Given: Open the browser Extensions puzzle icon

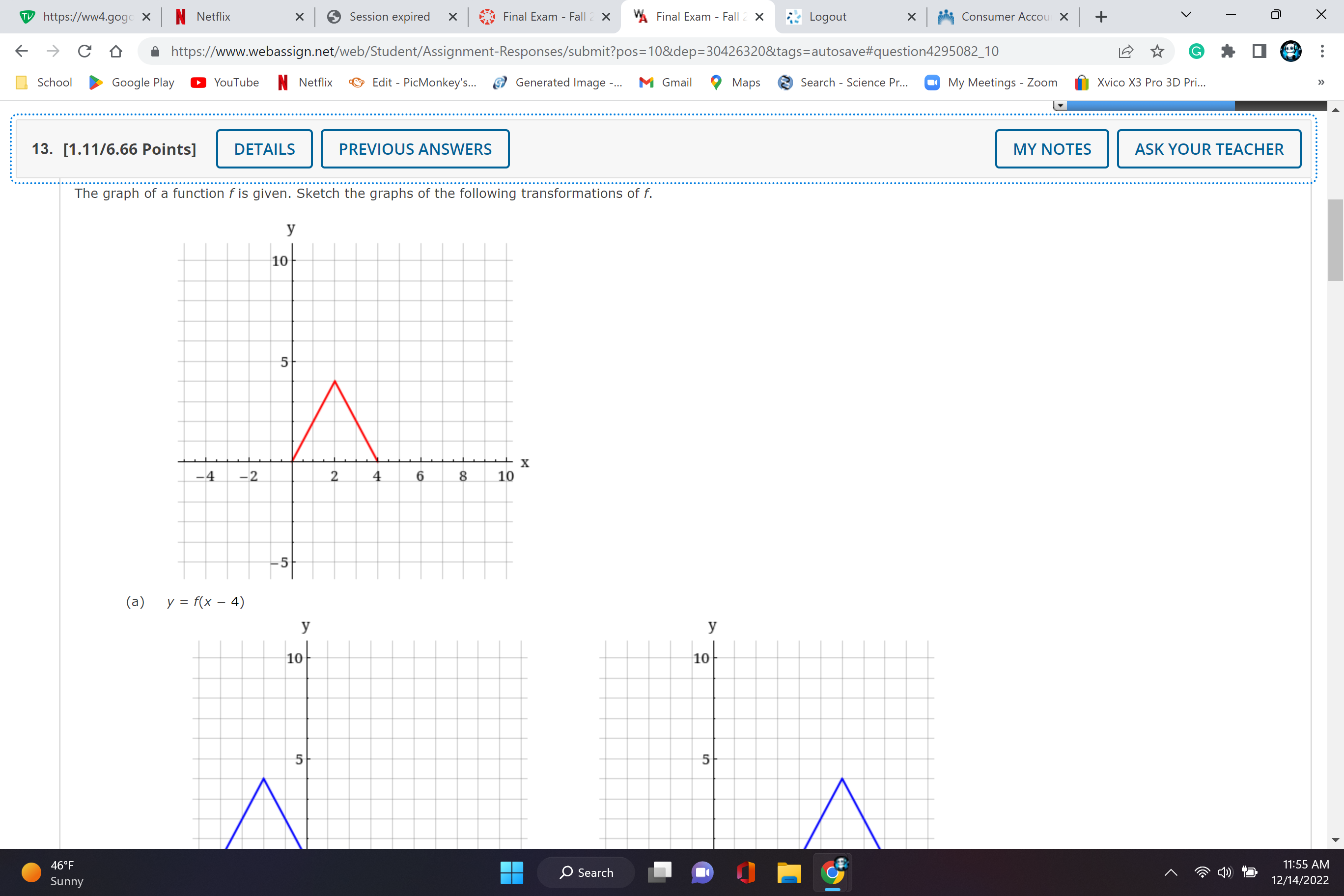Looking at the screenshot, I should click(x=1228, y=52).
